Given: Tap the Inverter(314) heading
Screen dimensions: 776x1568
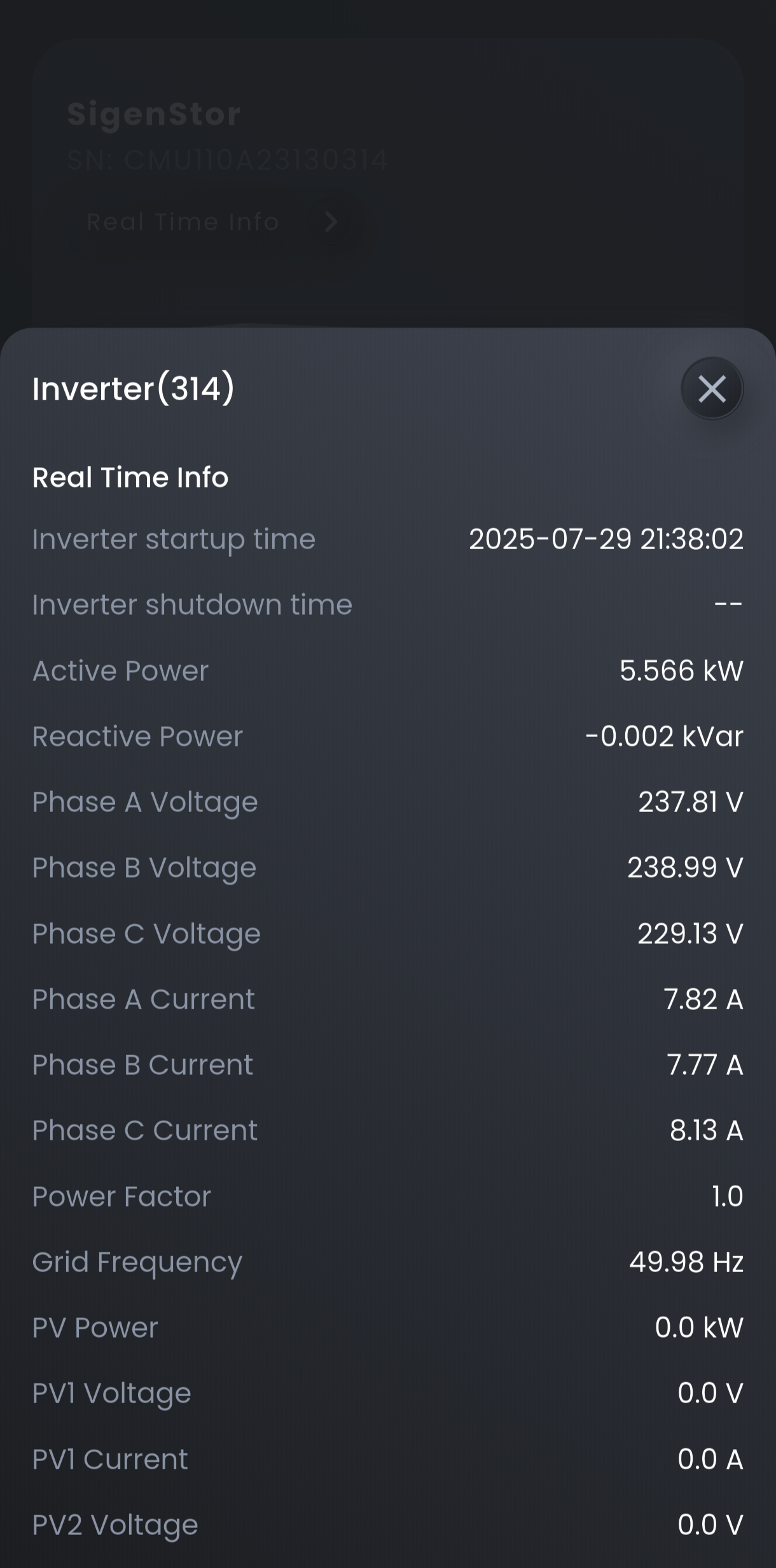Looking at the screenshot, I should tap(134, 389).
